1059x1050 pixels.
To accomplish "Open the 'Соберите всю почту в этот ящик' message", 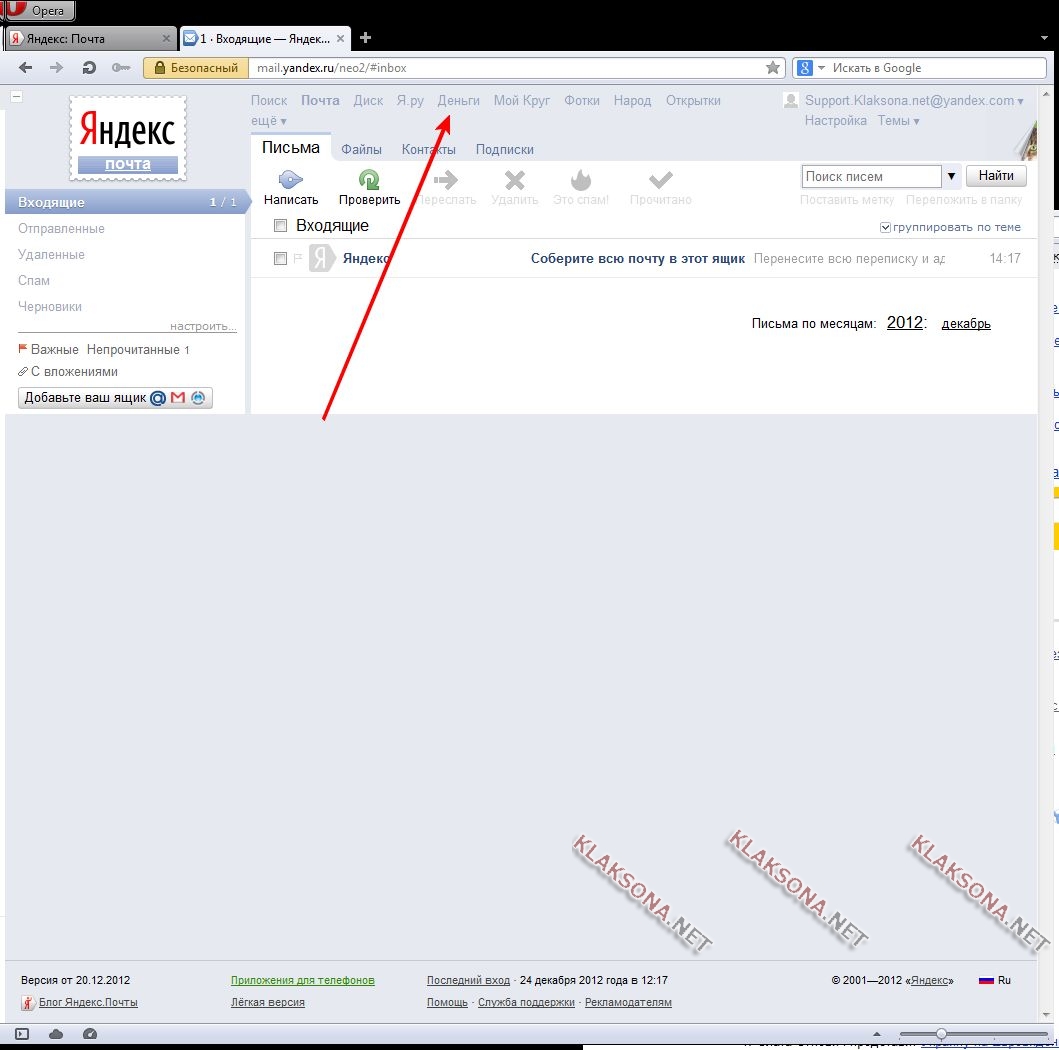I will 638,258.
